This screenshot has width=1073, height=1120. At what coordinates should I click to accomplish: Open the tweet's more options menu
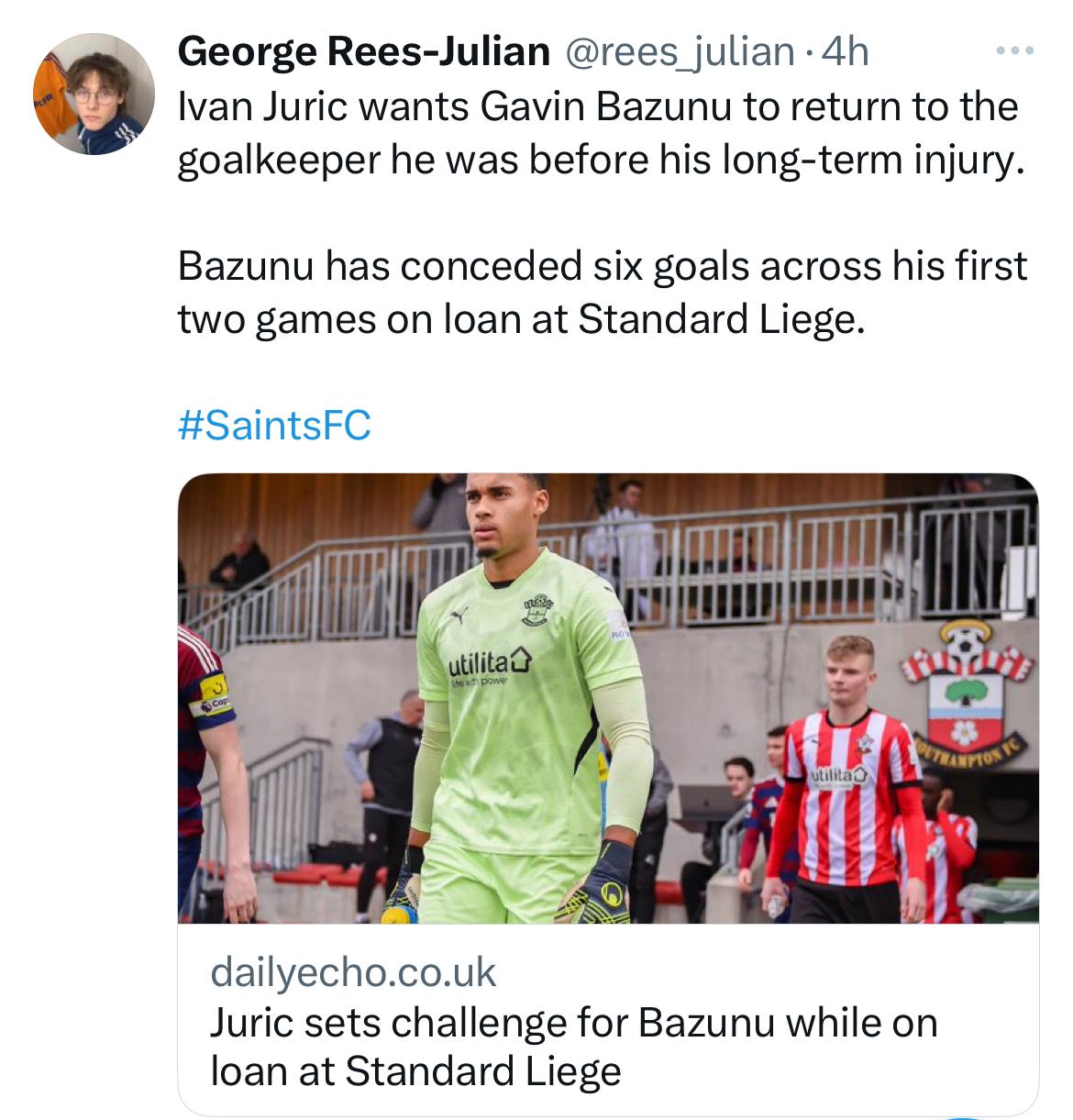click(x=1016, y=50)
